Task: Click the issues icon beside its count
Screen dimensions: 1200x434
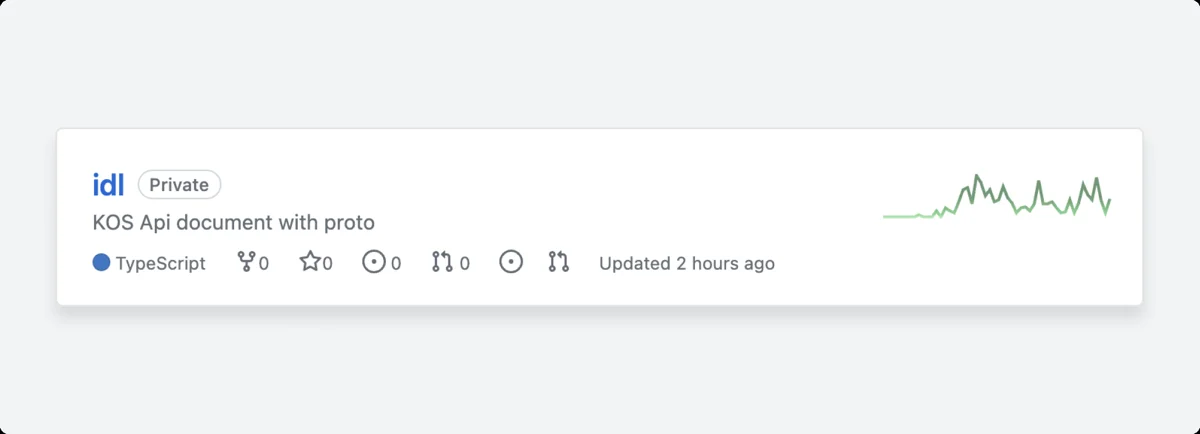Action: click(x=374, y=263)
